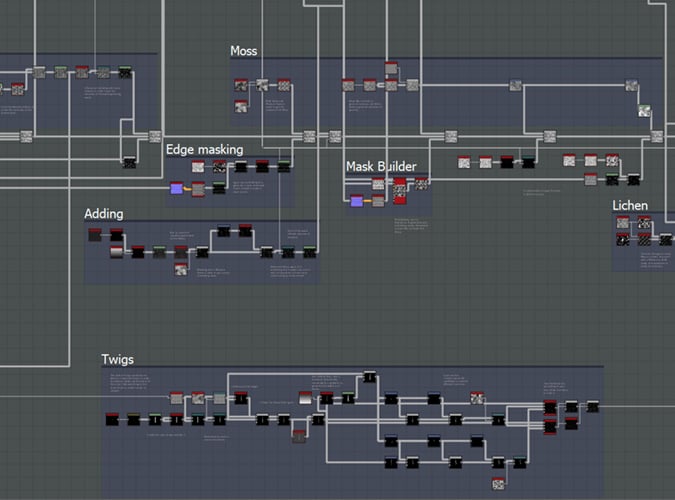
Task: Click the green-header node ending Edge masking top row
Action: point(284,166)
